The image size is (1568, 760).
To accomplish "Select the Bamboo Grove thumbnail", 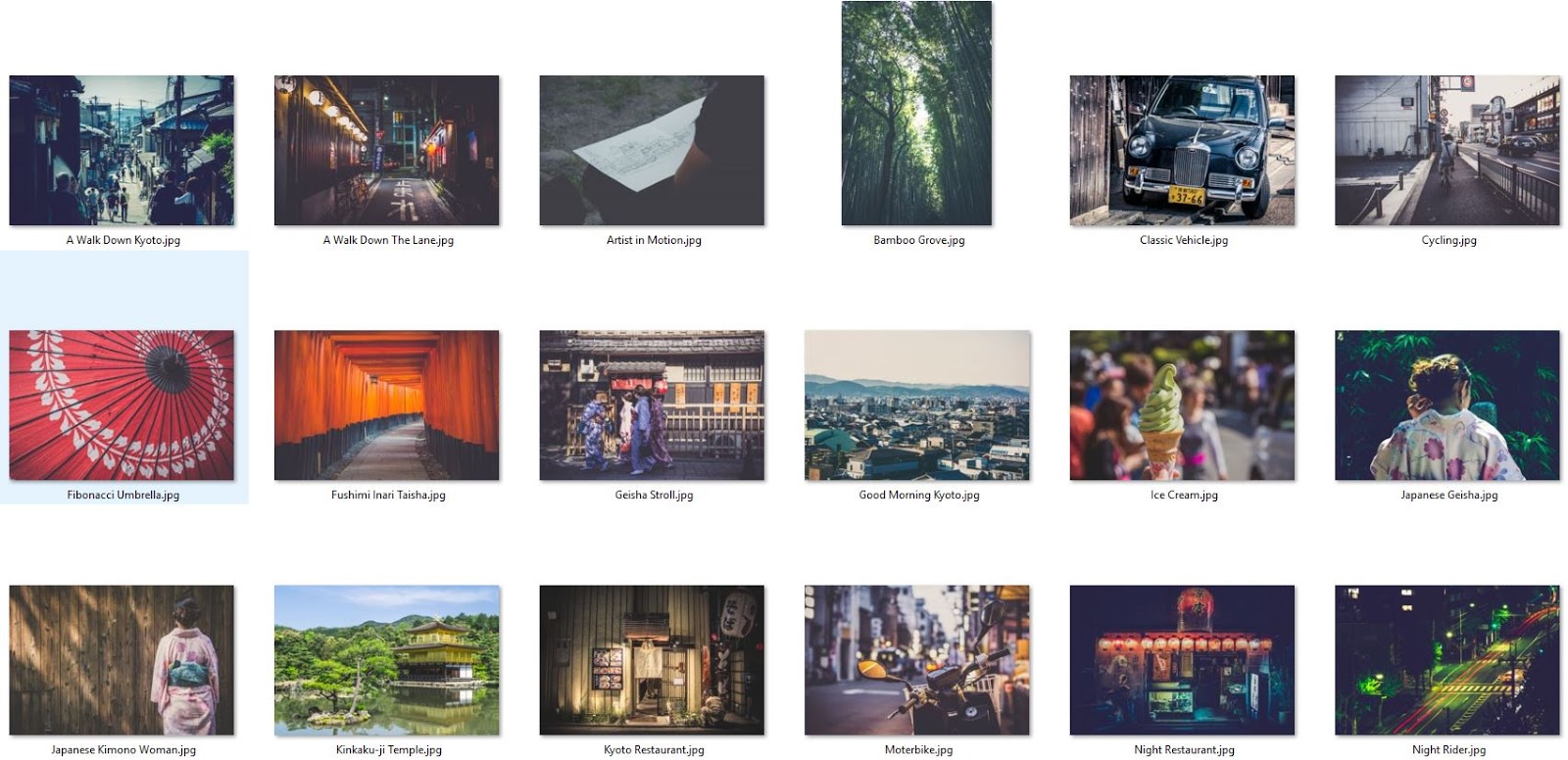I will tap(916, 114).
